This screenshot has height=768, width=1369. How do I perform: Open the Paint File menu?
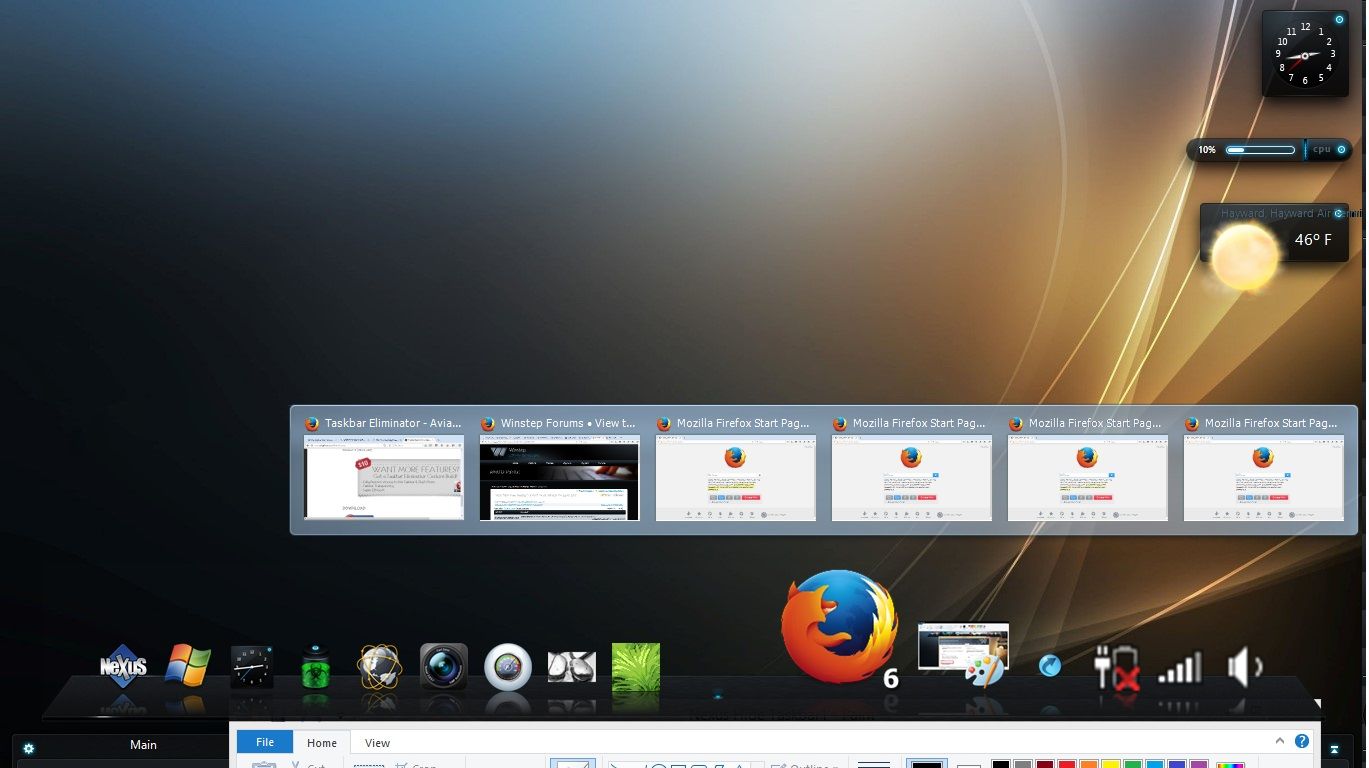coord(265,742)
